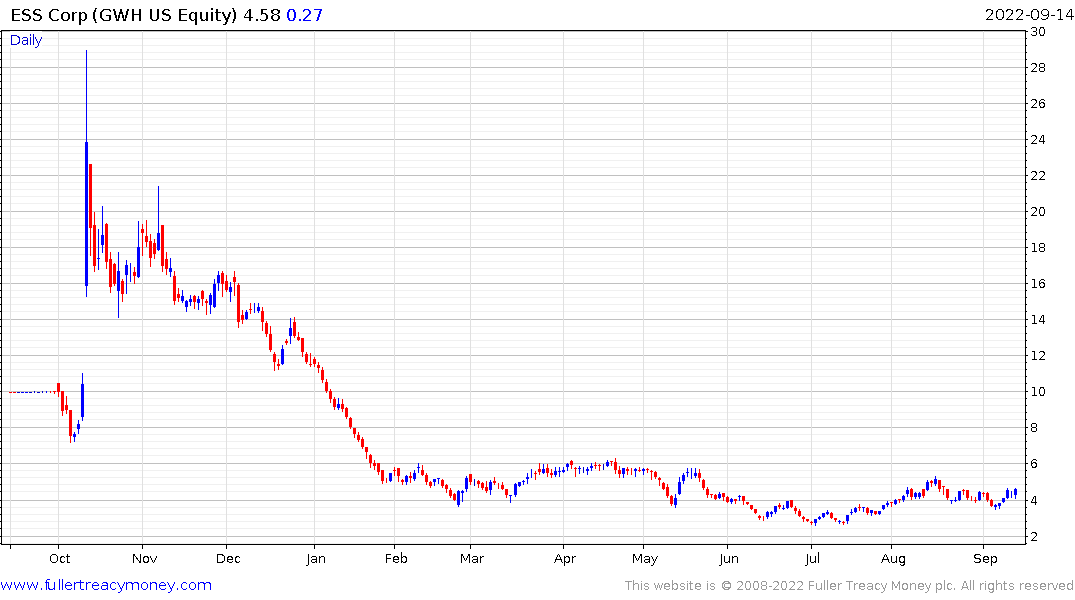
Task: Click the ESS Corp (GWH US Equity) title
Action: click(x=124, y=15)
